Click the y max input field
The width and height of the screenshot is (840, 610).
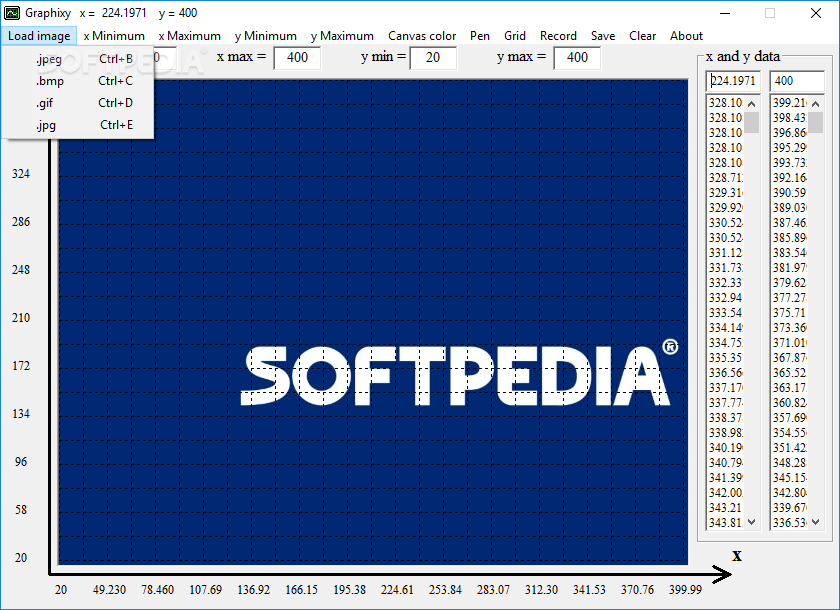point(577,58)
